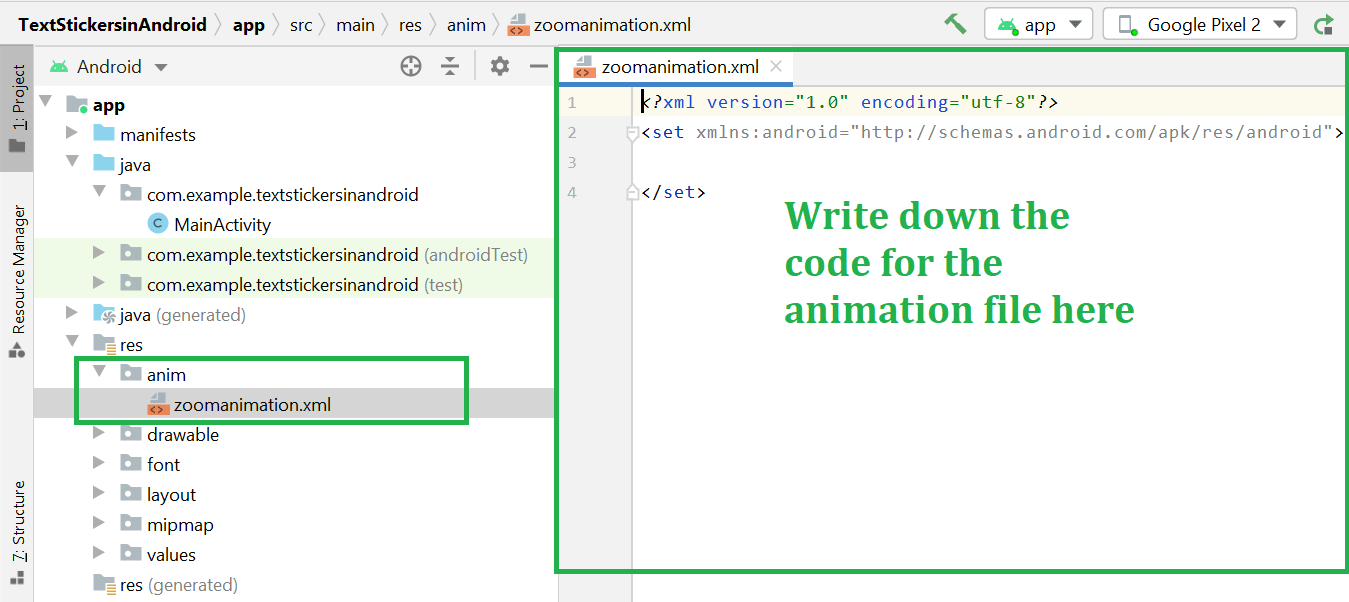Open the Google Pixel 2 device dropdown
The image size is (1349, 602).
(x=1200, y=24)
